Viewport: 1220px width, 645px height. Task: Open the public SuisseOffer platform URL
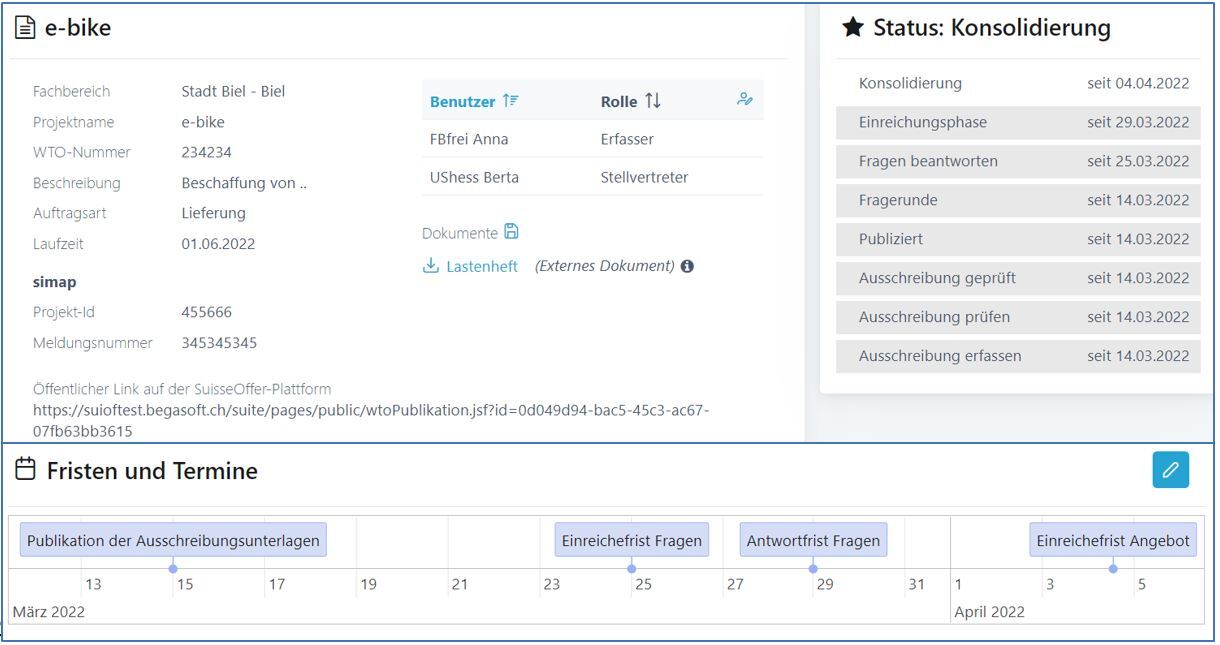click(x=371, y=420)
